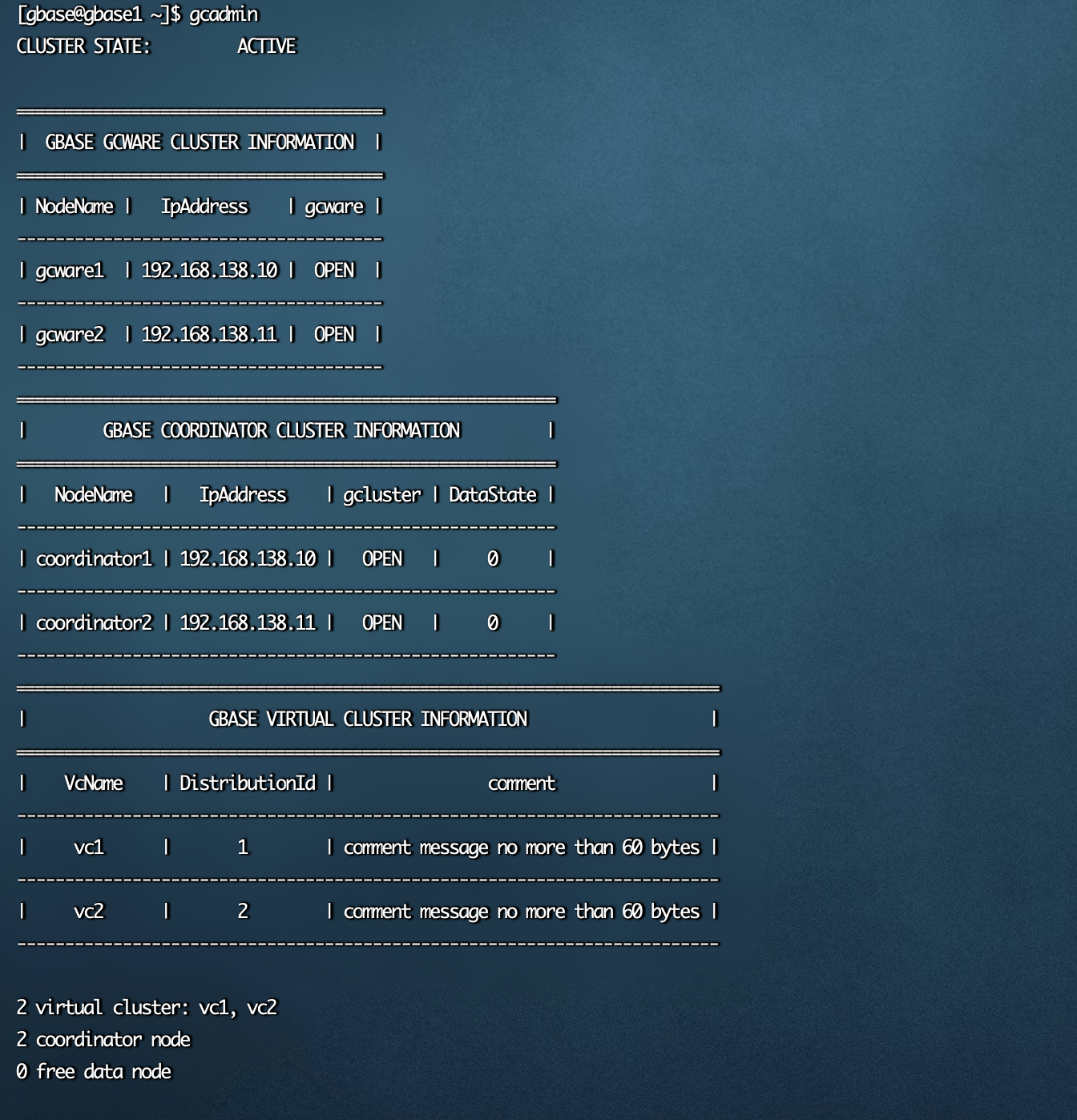The image size is (1077, 1120).
Task: Click the "vc2" cell in the VcName column
Action: [89, 912]
